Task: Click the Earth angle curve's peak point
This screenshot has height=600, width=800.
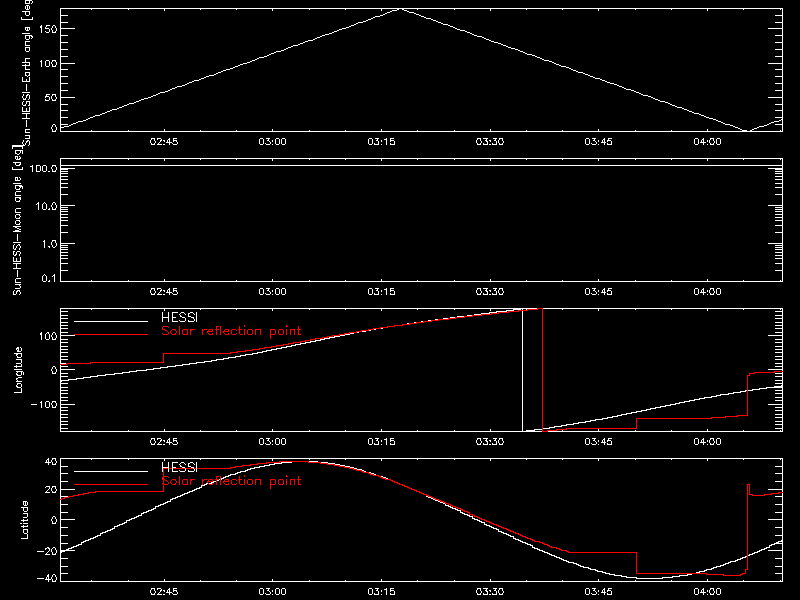Action: coord(401,9)
